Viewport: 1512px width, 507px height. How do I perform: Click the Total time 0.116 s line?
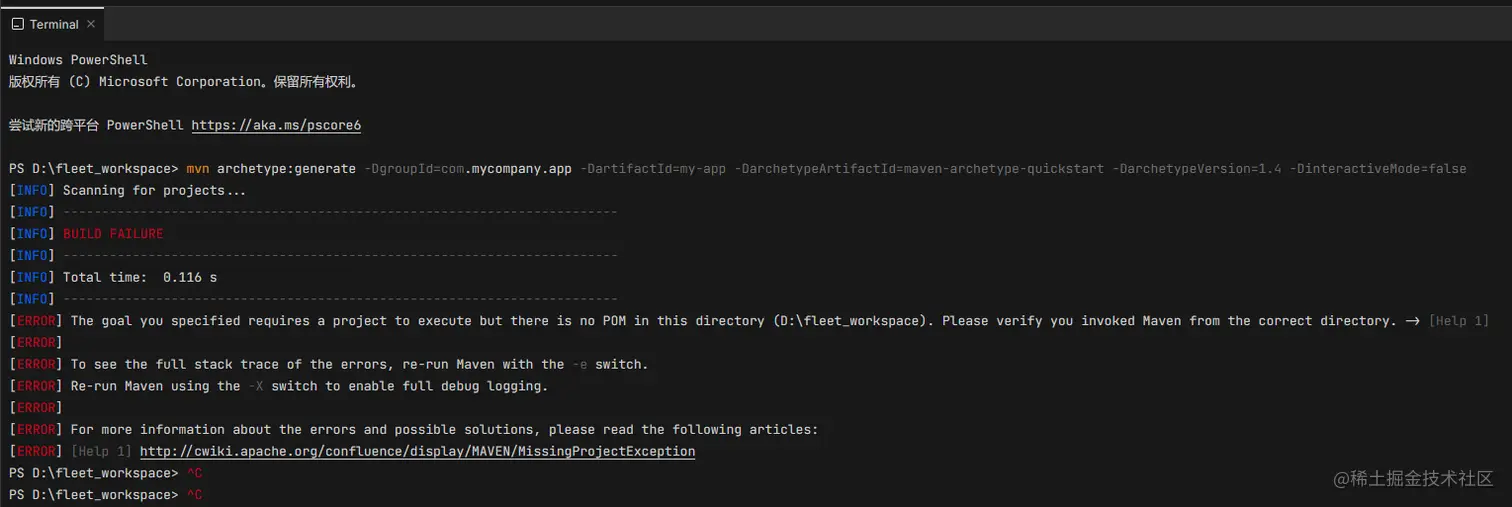pos(140,277)
